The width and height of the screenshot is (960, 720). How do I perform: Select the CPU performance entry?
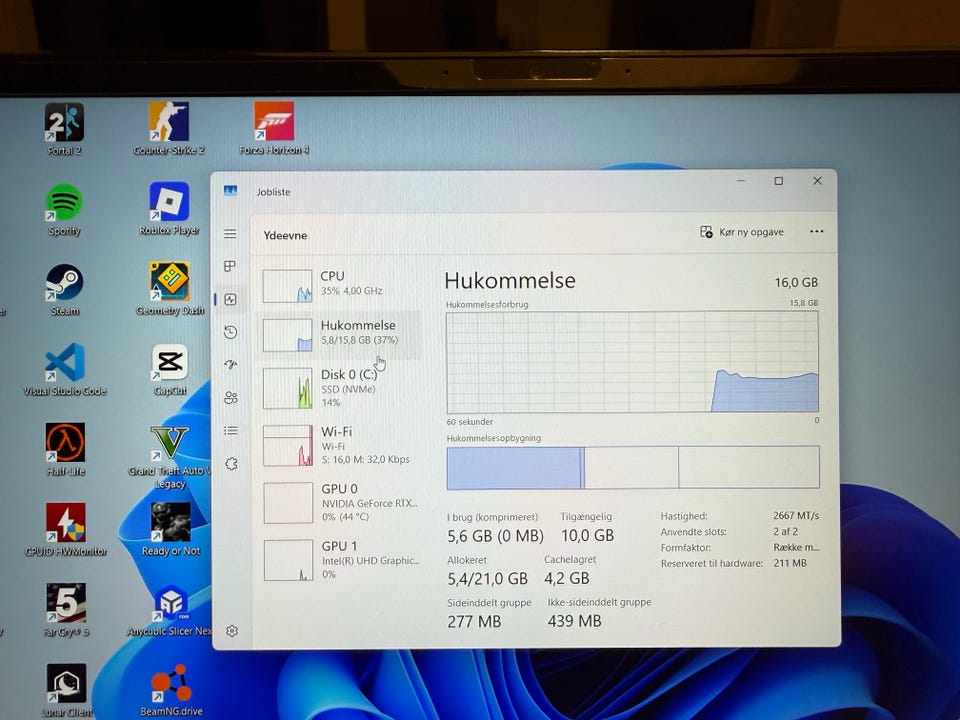pos(340,285)
